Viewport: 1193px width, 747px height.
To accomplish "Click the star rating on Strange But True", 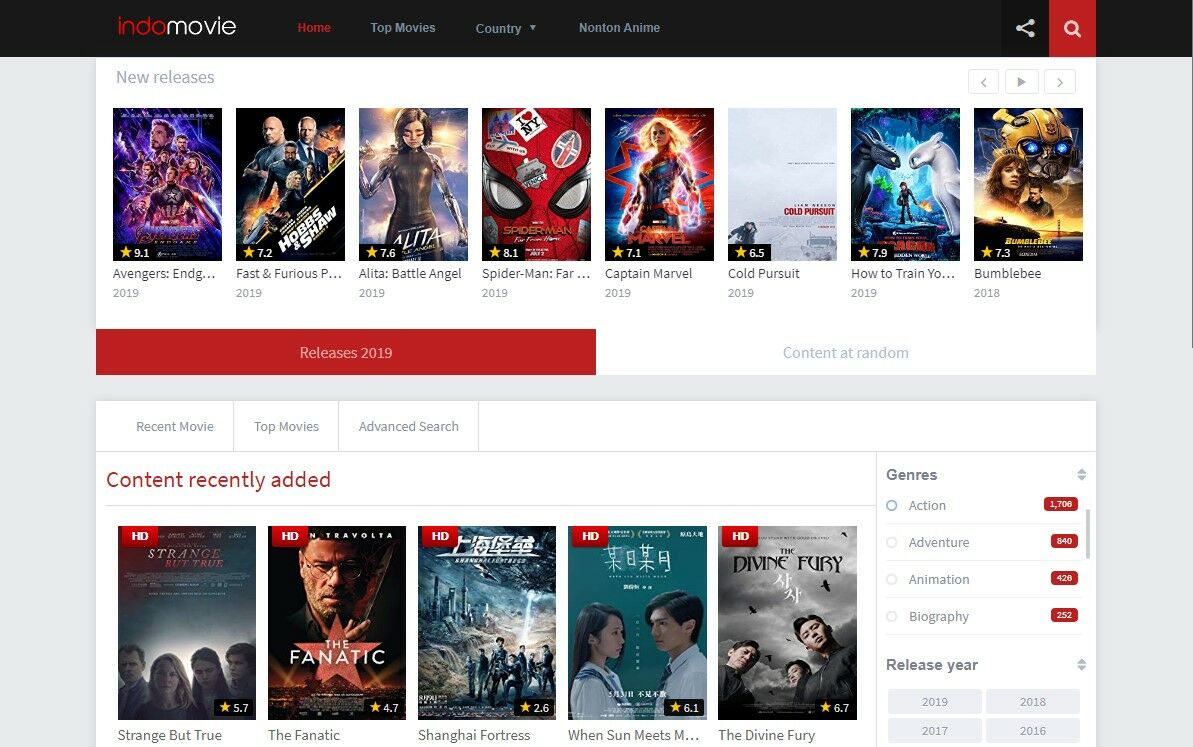I will coord(232,708).
